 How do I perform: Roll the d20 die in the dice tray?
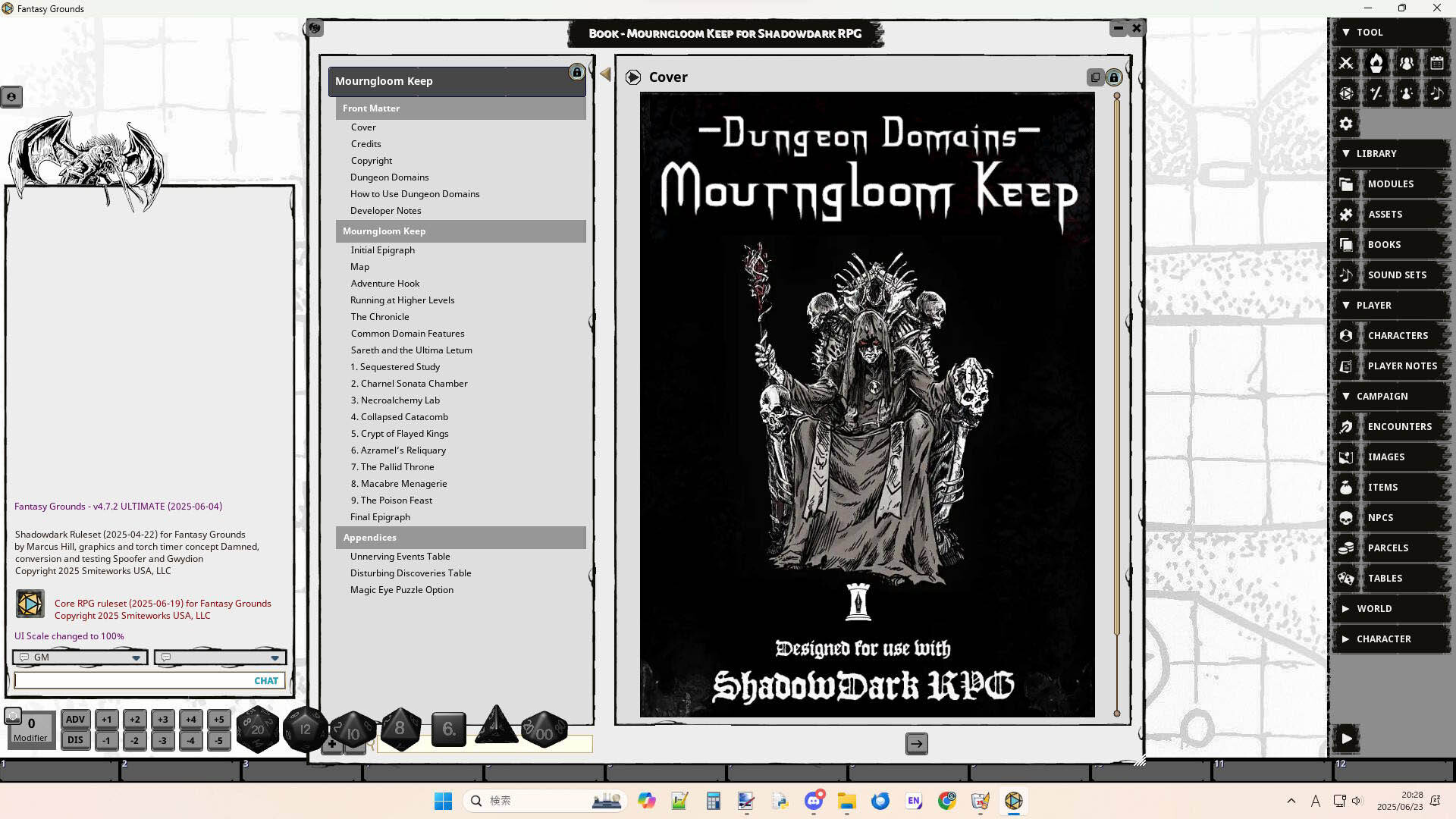click(257, 728)
